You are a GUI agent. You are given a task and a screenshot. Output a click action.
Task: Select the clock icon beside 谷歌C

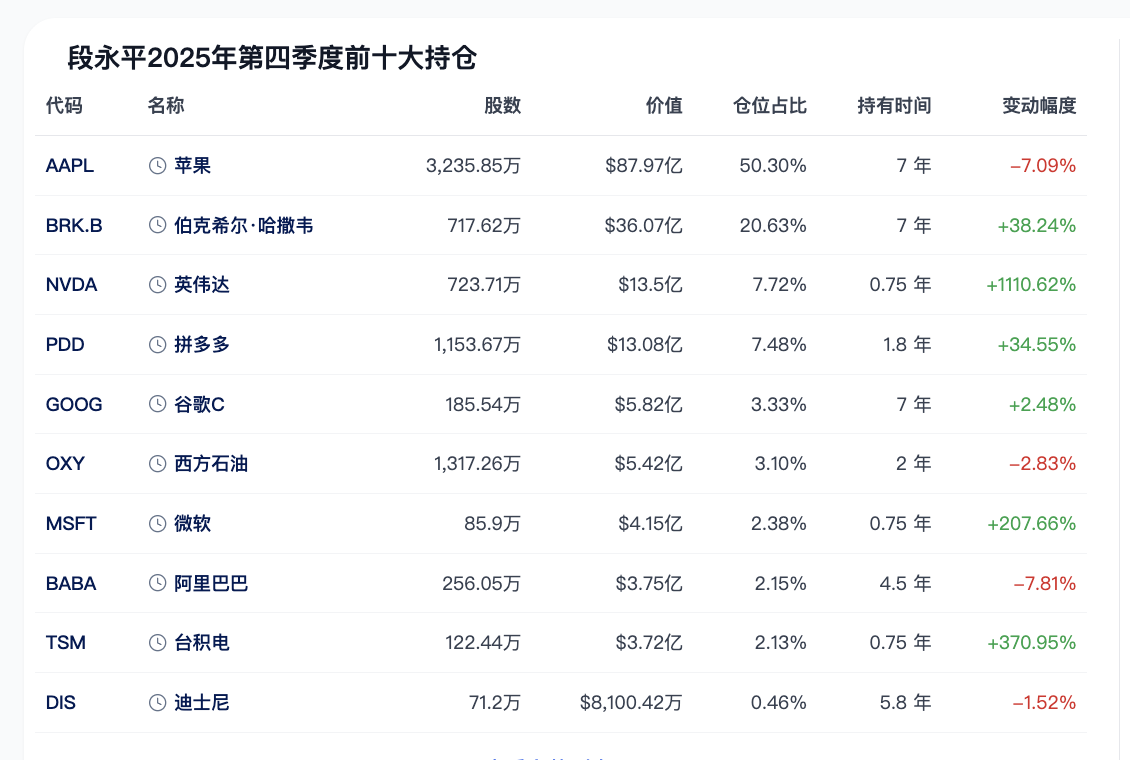pyautogui.click(x=157, y=405)
